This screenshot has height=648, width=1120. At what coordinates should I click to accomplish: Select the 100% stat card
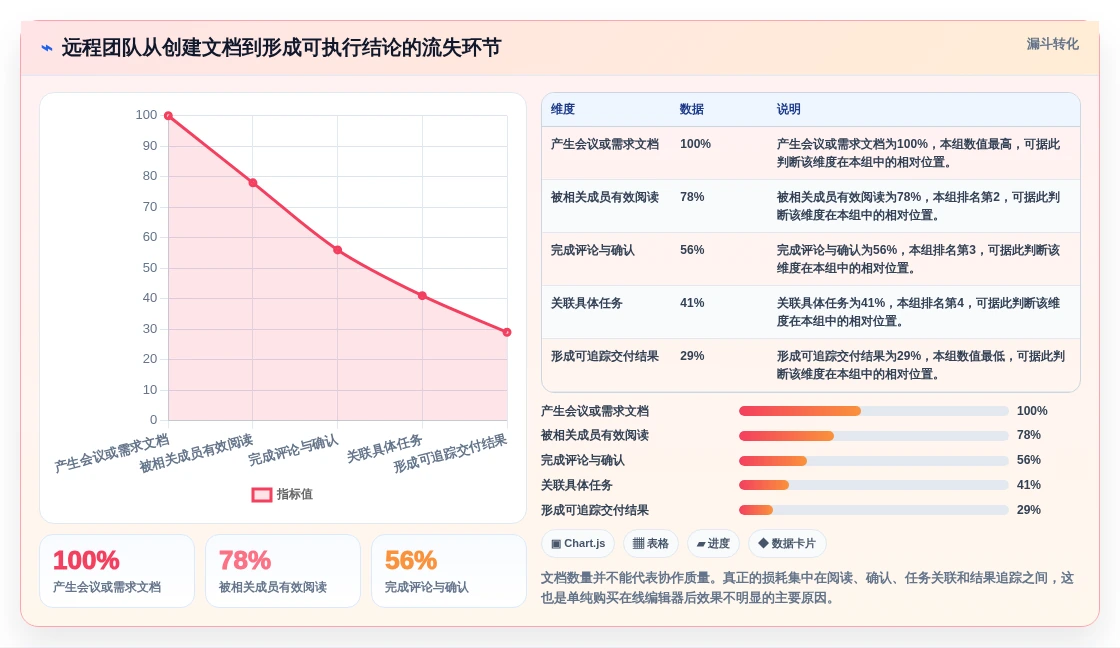pyautogui.click(x=117, y=571)
